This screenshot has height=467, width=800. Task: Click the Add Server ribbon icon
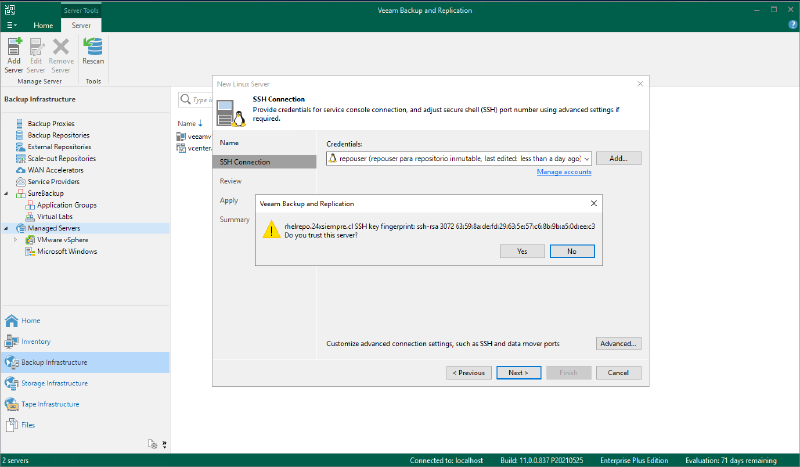(x=14, y=55)
